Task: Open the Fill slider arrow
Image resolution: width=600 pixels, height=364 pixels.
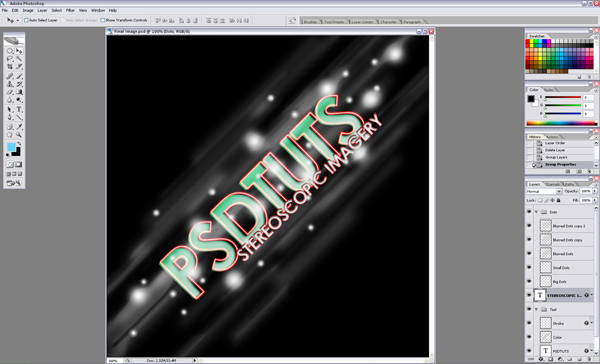Action: 595,200
